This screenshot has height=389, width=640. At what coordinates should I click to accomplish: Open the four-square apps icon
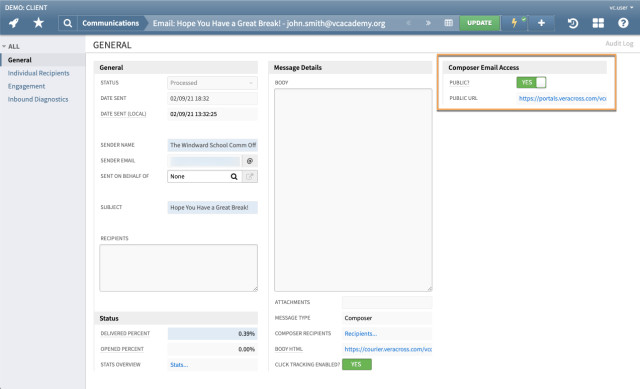click(598, 23)
